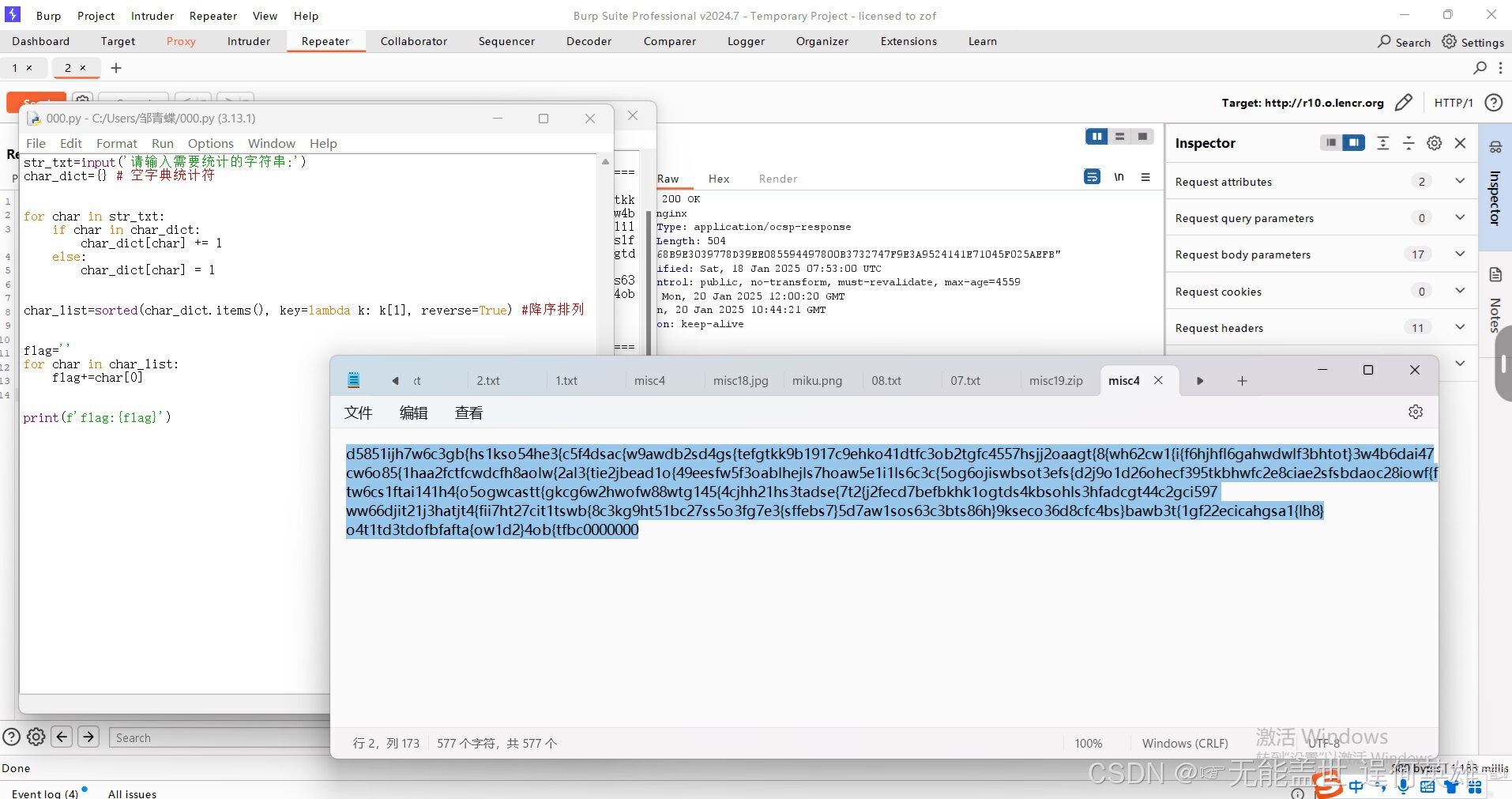The image size is (1512, 799).
Task: Click the Sogou input method tray icon
Action: 1328,785
